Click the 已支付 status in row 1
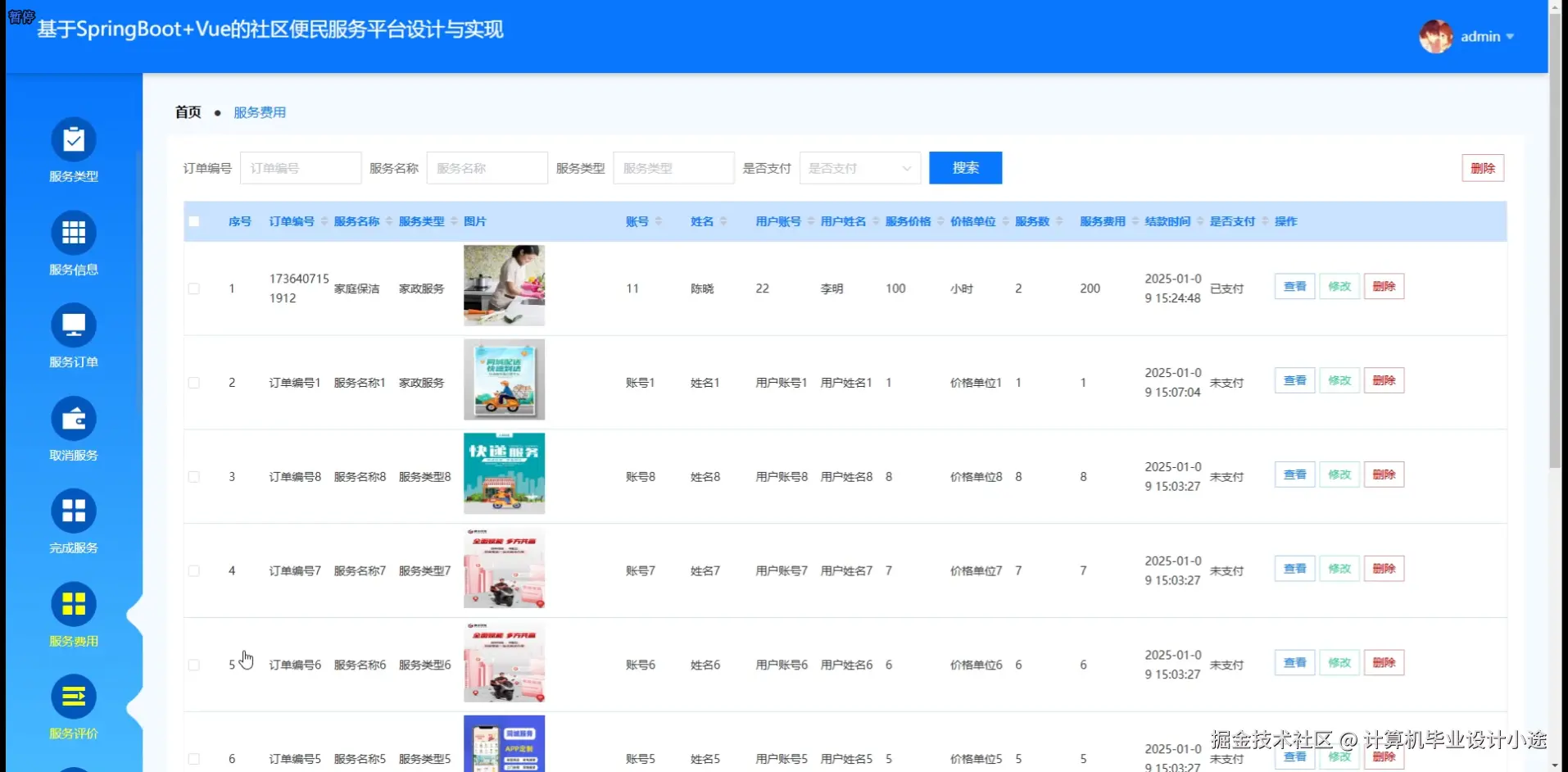The image size is (1568, 772). point(1226,288)
